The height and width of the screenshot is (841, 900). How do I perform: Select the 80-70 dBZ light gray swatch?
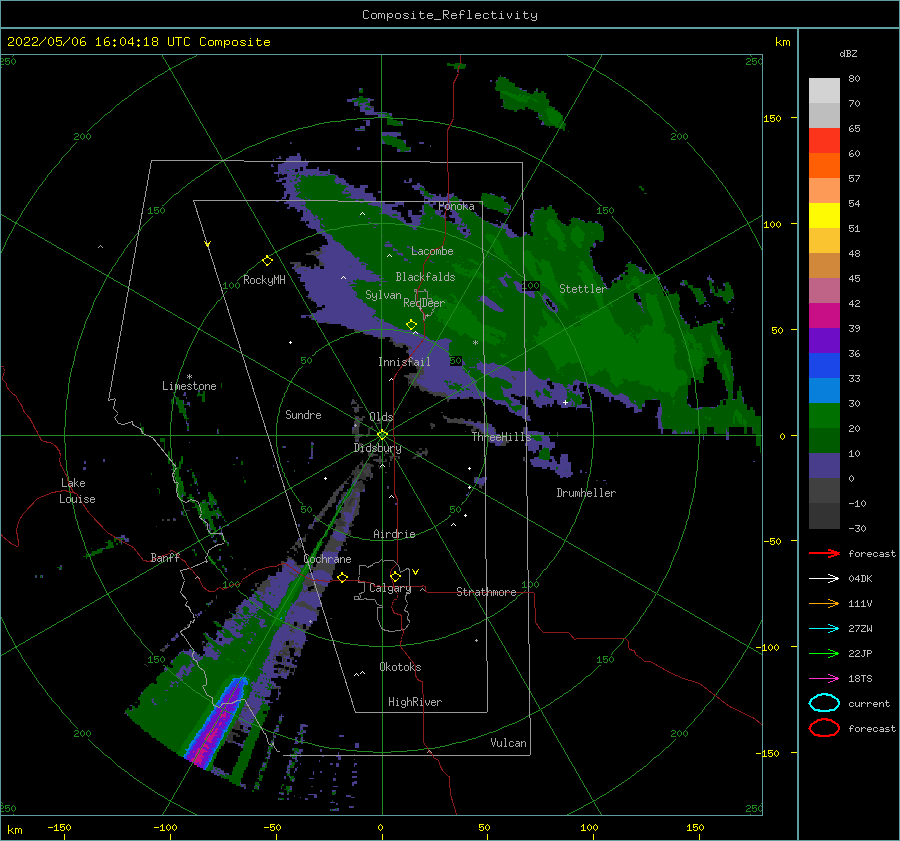tap(824, 91)
